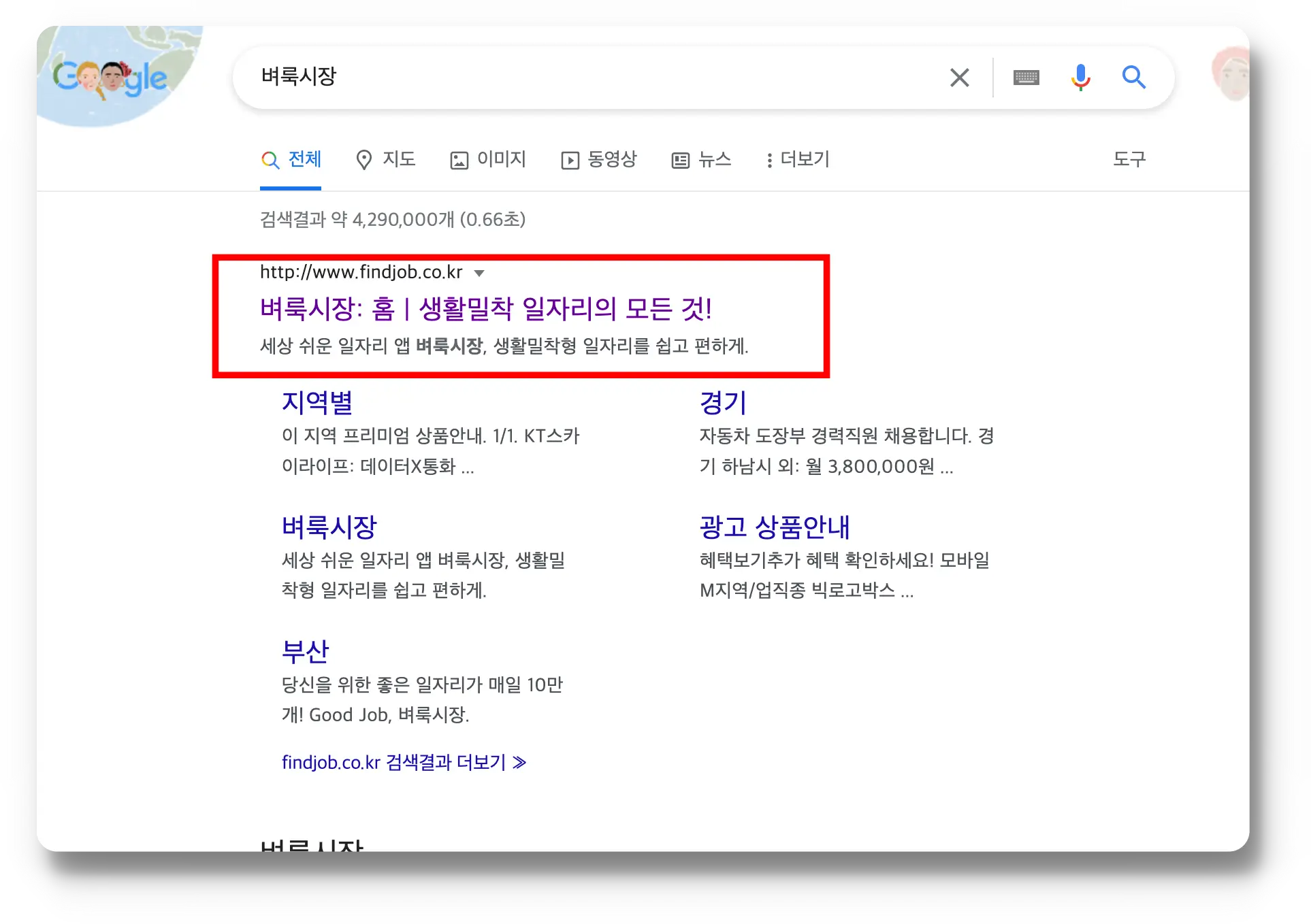Click findjob.co.kr 검색결과 더보기 link
Viewport: 1311px width, 924px height.
404,762
